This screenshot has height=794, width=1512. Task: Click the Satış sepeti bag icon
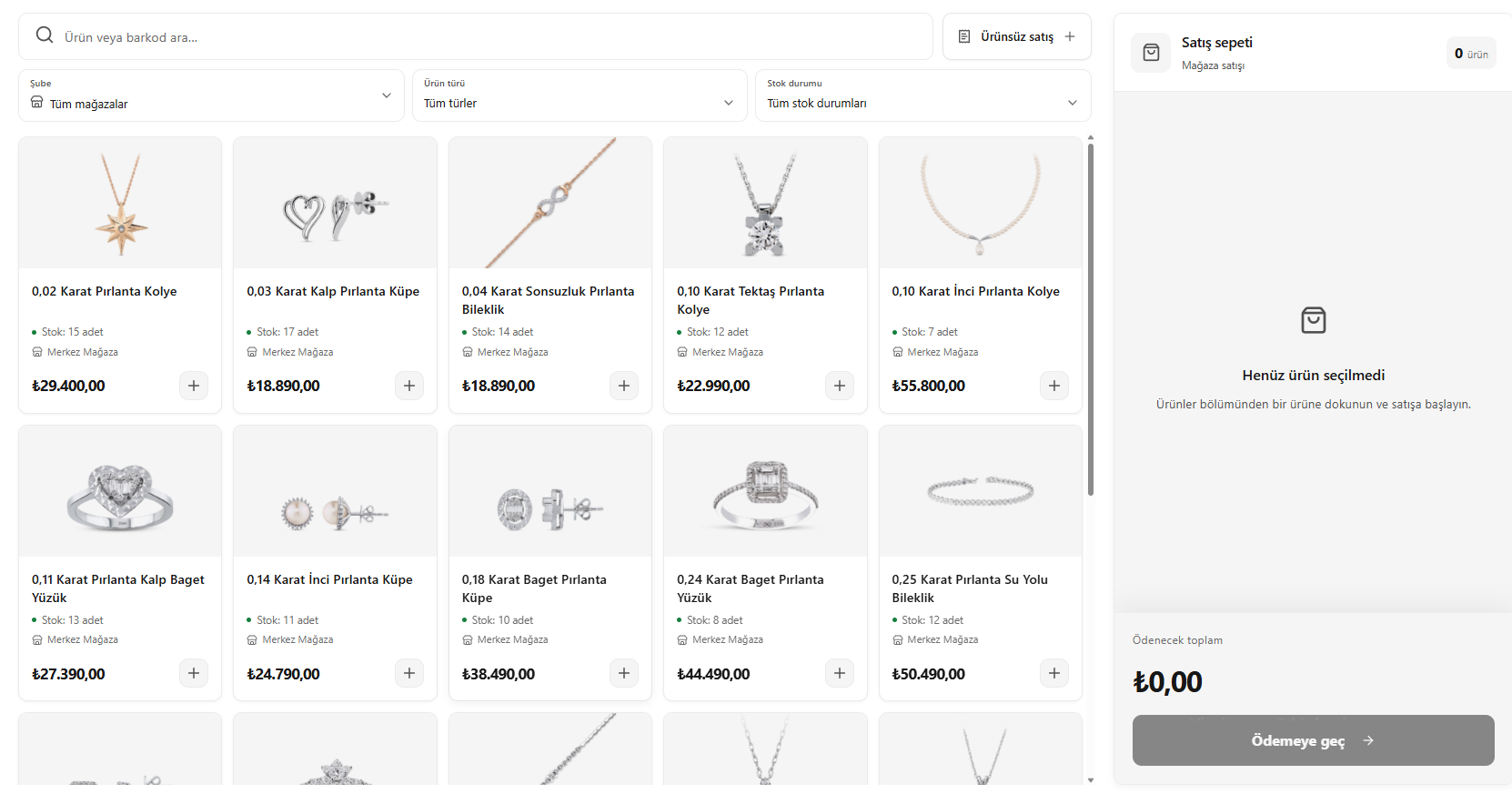1151,53
